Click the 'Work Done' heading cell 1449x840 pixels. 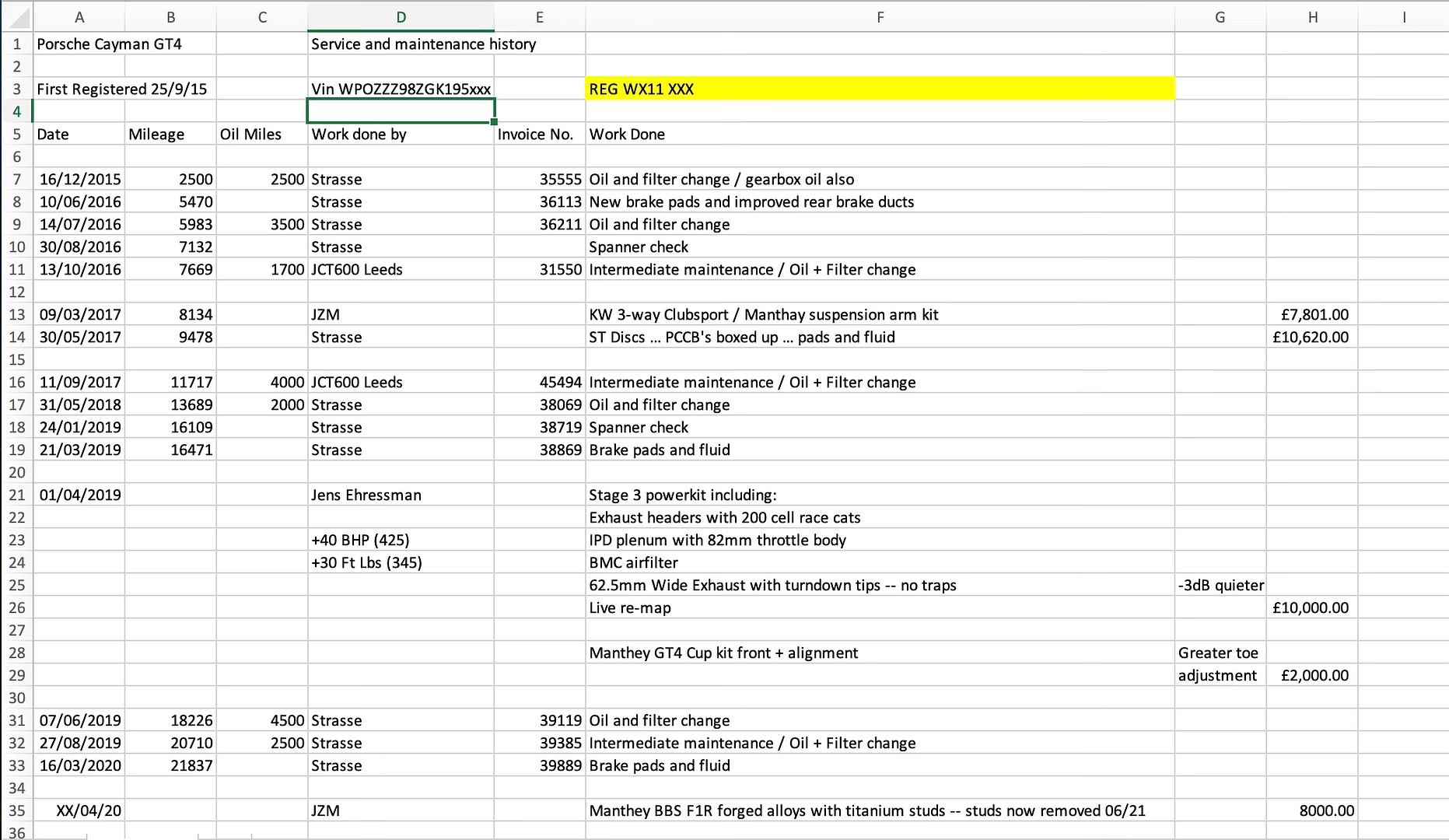[x=880, y=134]
